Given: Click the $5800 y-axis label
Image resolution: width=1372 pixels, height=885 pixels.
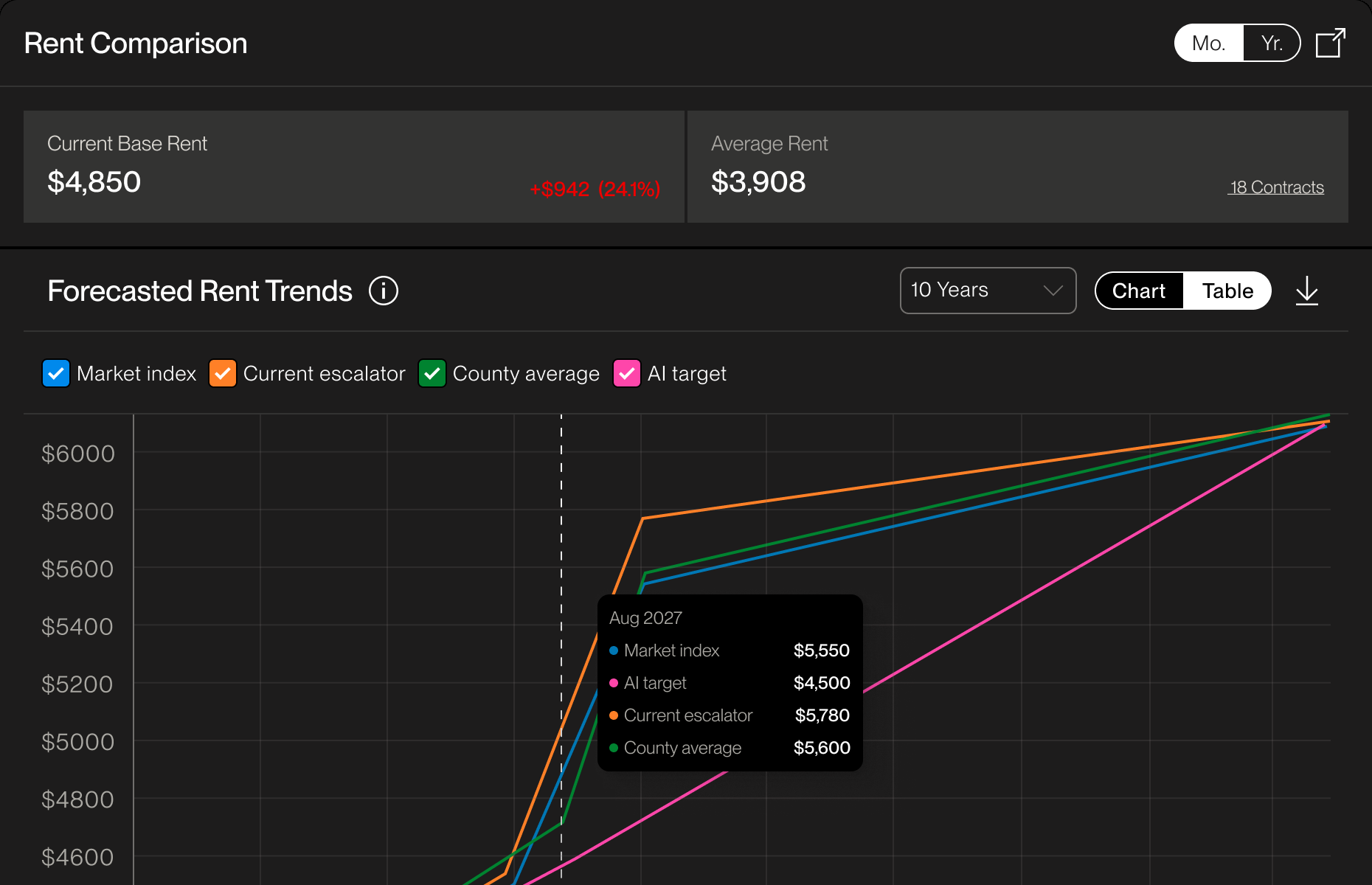Looking at the screenshot, I should (x=78, y=511).
